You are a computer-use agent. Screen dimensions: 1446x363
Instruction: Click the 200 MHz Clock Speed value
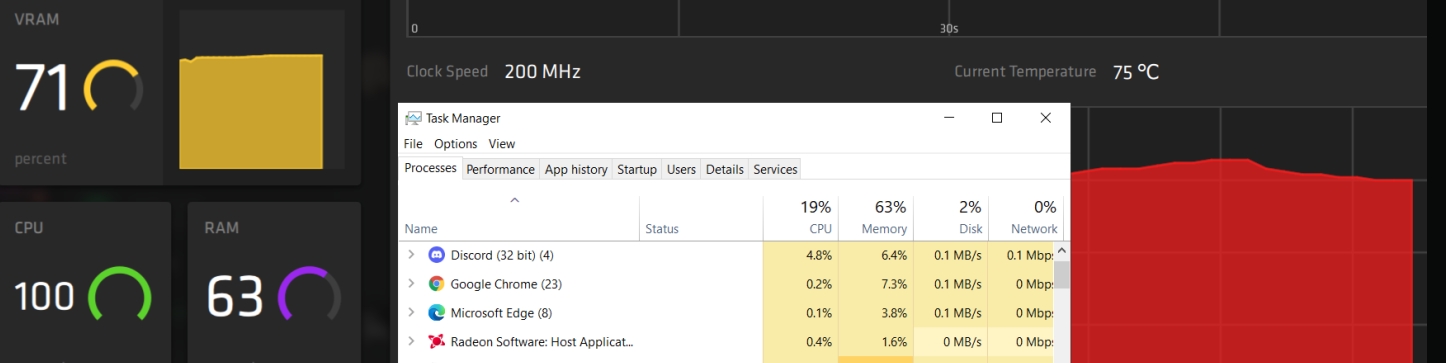(x=542, y=72)
